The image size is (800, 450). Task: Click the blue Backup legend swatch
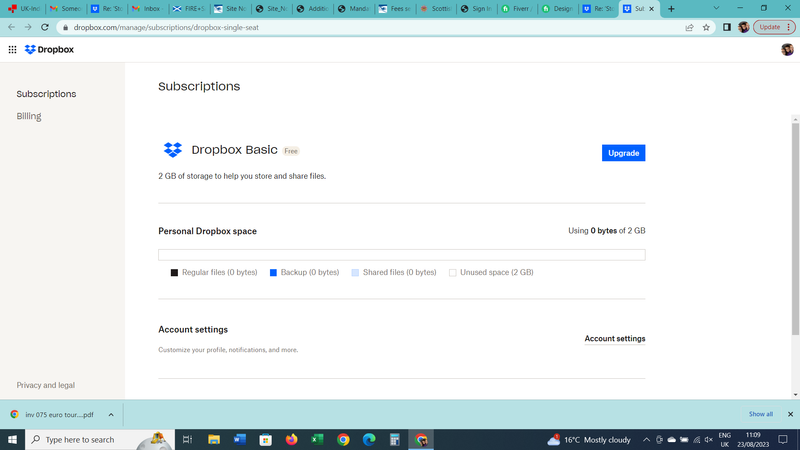point(273,273)
